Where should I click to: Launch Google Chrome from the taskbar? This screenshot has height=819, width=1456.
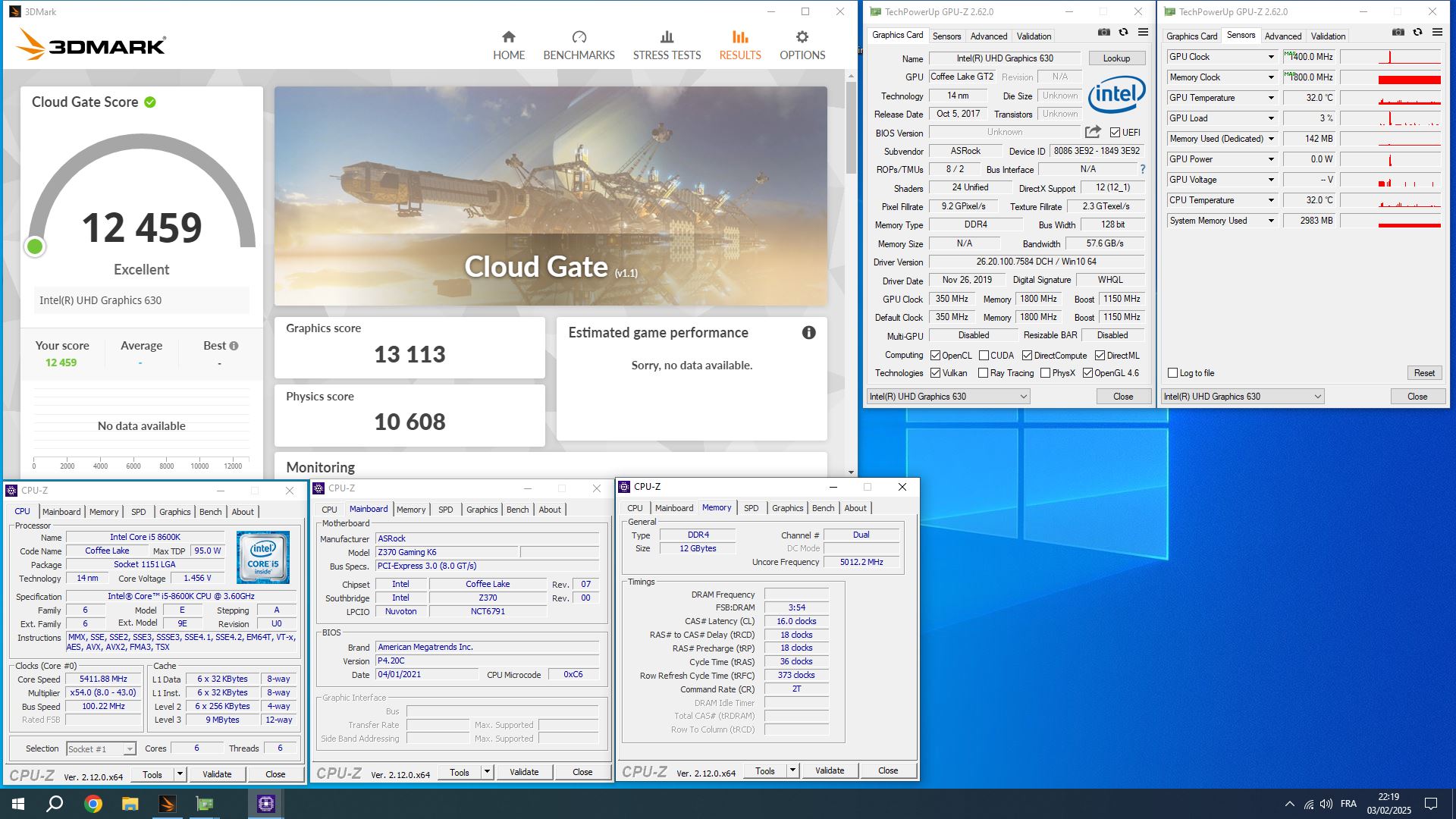pos(93,804)
